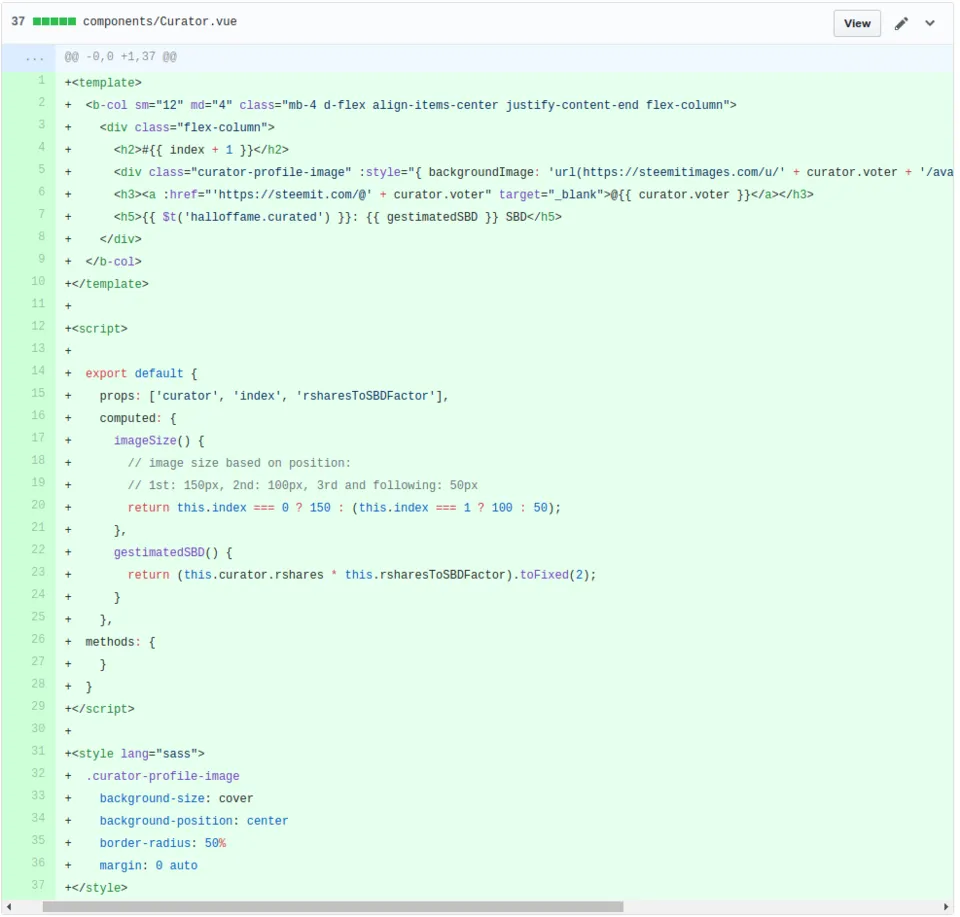Click the components/Curator.vue file name

click(x=160, y=21)
